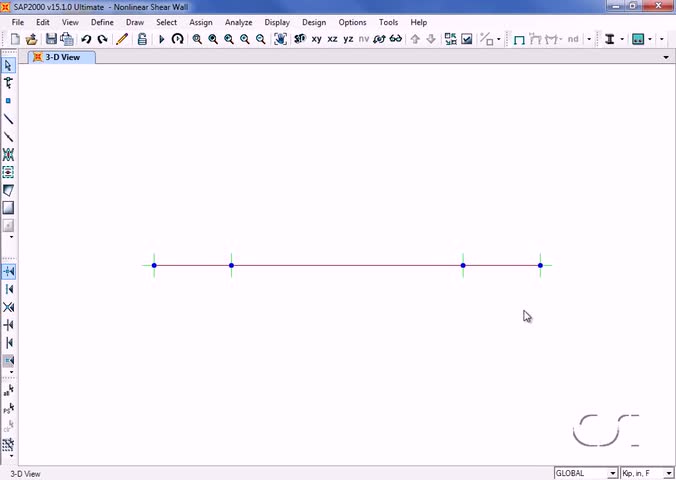Save the model with floppy disk icon
Image resolution: width=676 pixels, height=480 pixels.
(x=51, y=39)
